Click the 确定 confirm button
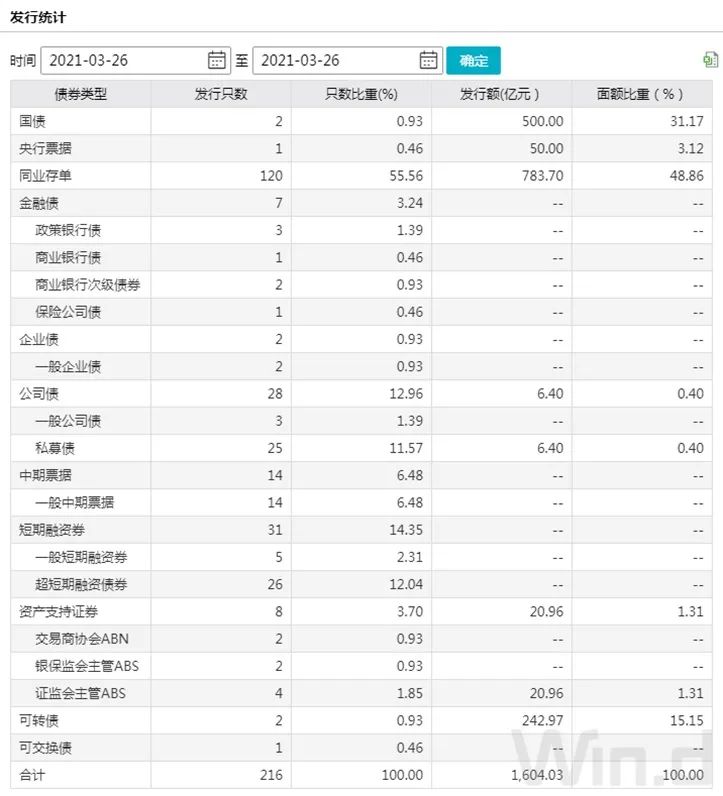Image resolution: width=723 pixels, height=796 pixels. [473, 60]
